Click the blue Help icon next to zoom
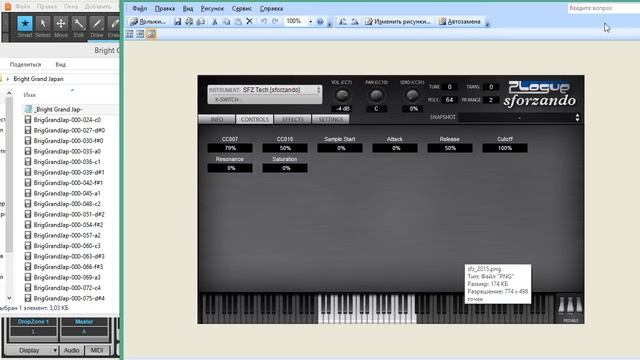Image resolution: width=640 pixels, height=360 pixels. tap(320, 22)
